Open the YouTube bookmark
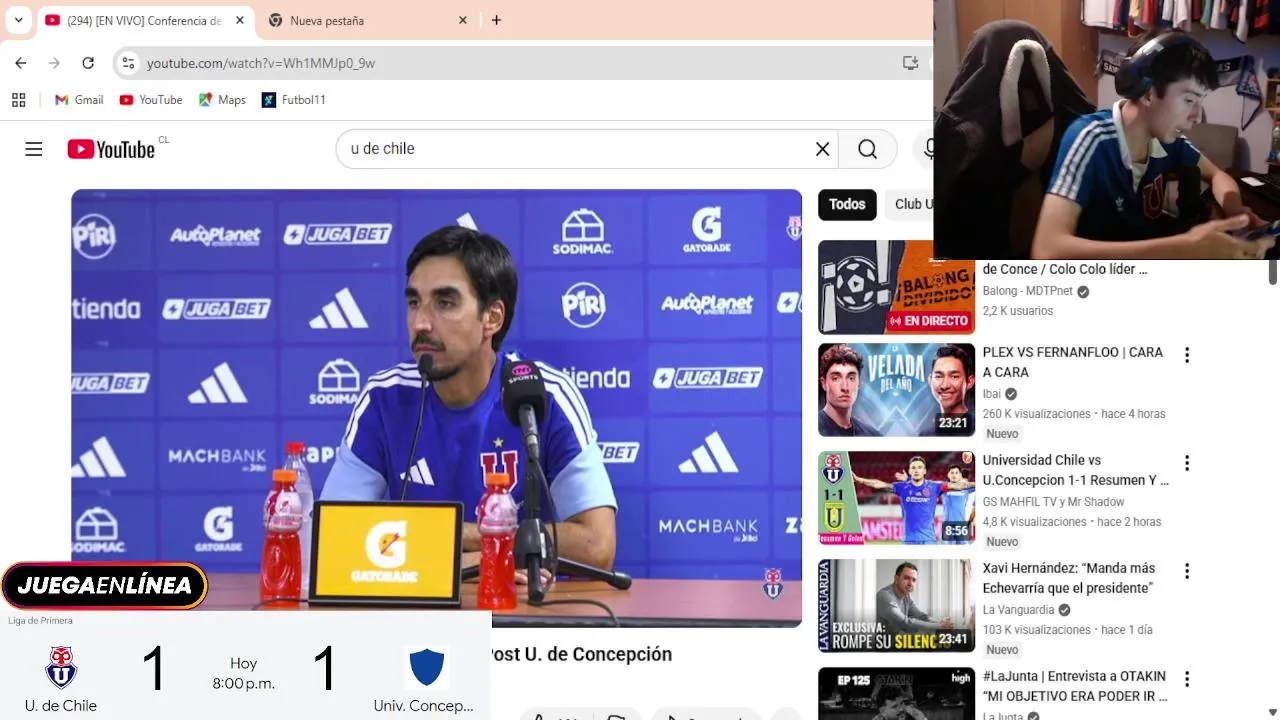This screenshot has height=720, width=1280. 150,100
